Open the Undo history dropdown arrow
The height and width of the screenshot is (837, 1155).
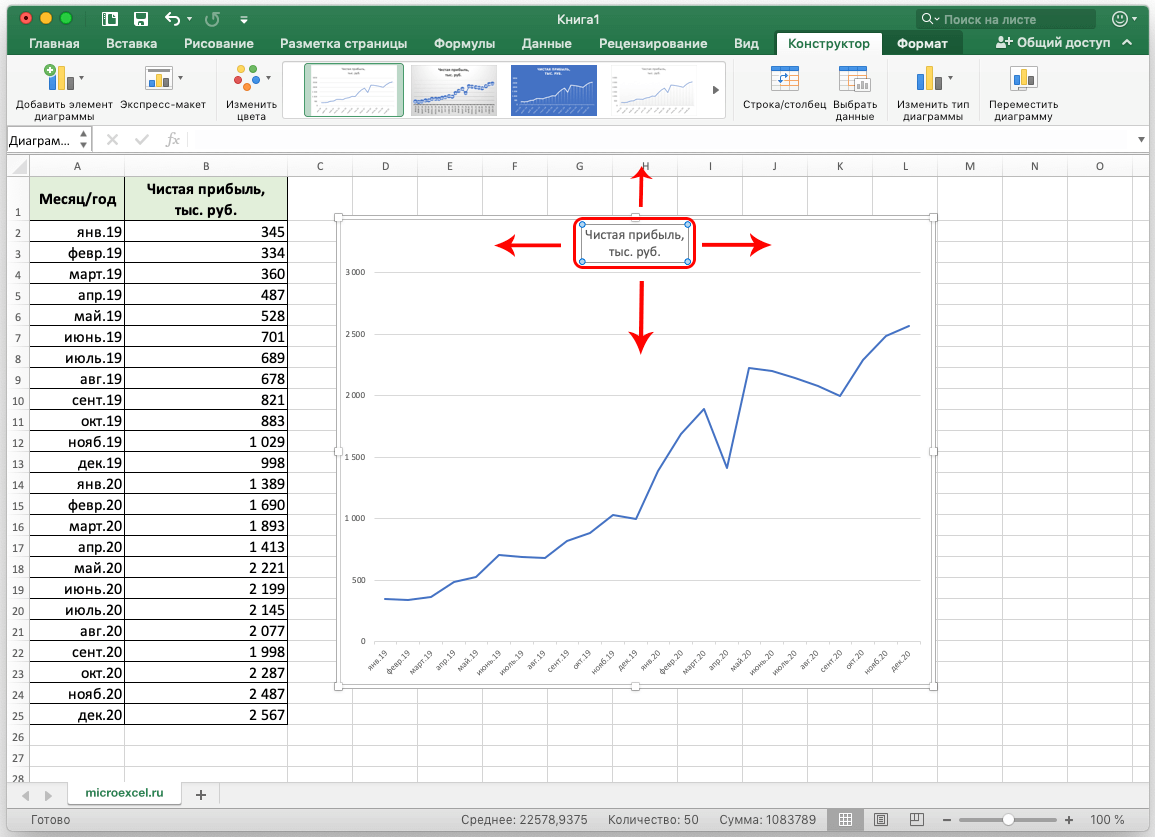click(x=189, y=20)
